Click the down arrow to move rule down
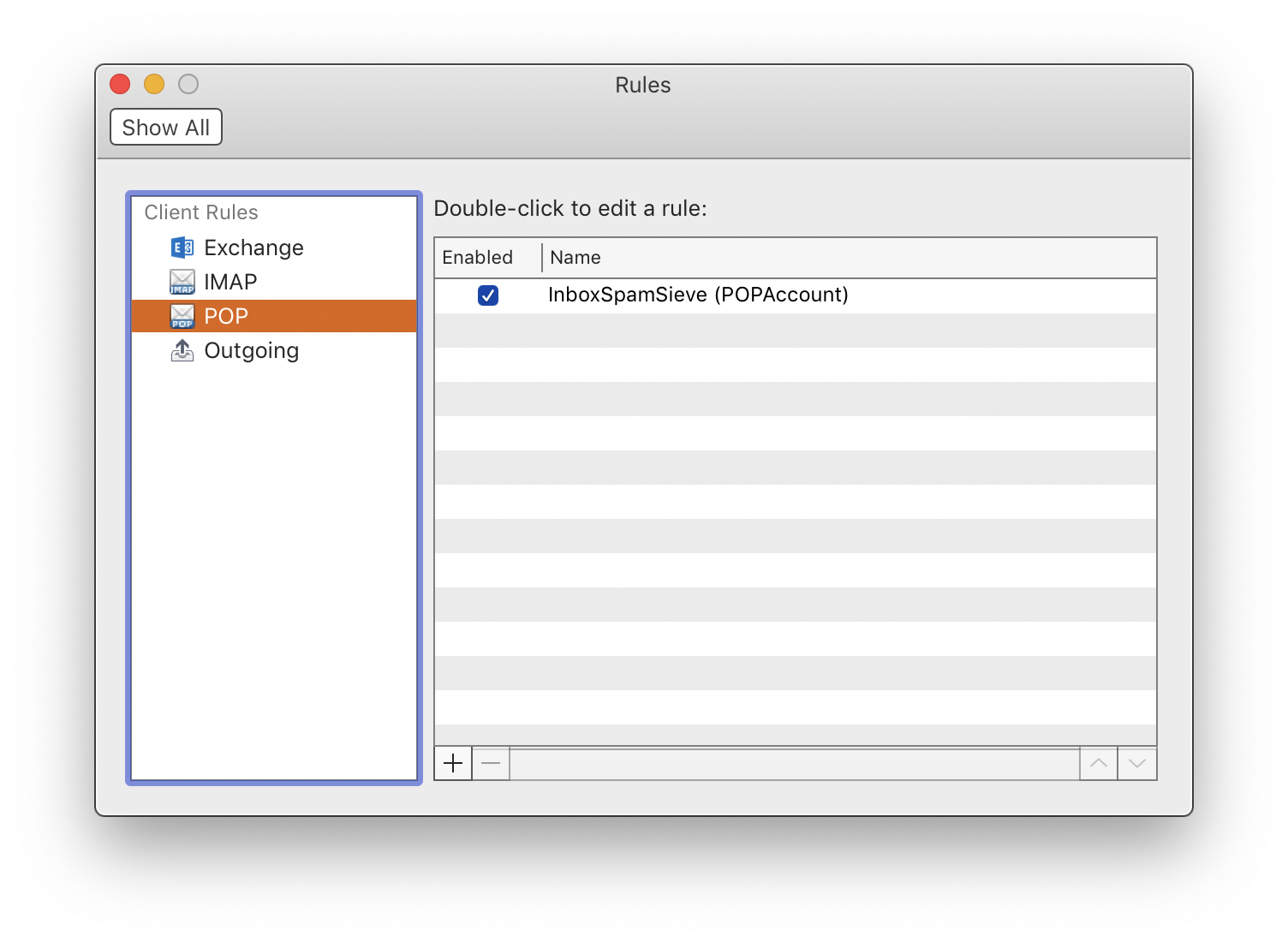1288x942 pixels. pos(1137,762)
